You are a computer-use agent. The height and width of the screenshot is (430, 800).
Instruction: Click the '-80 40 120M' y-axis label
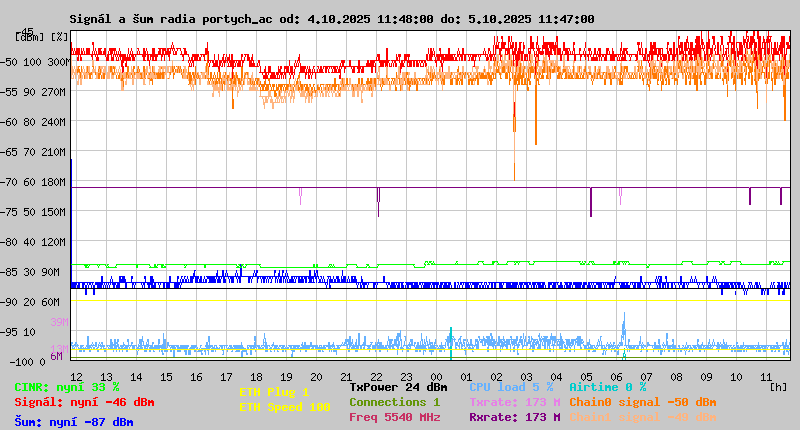(35, 242)
